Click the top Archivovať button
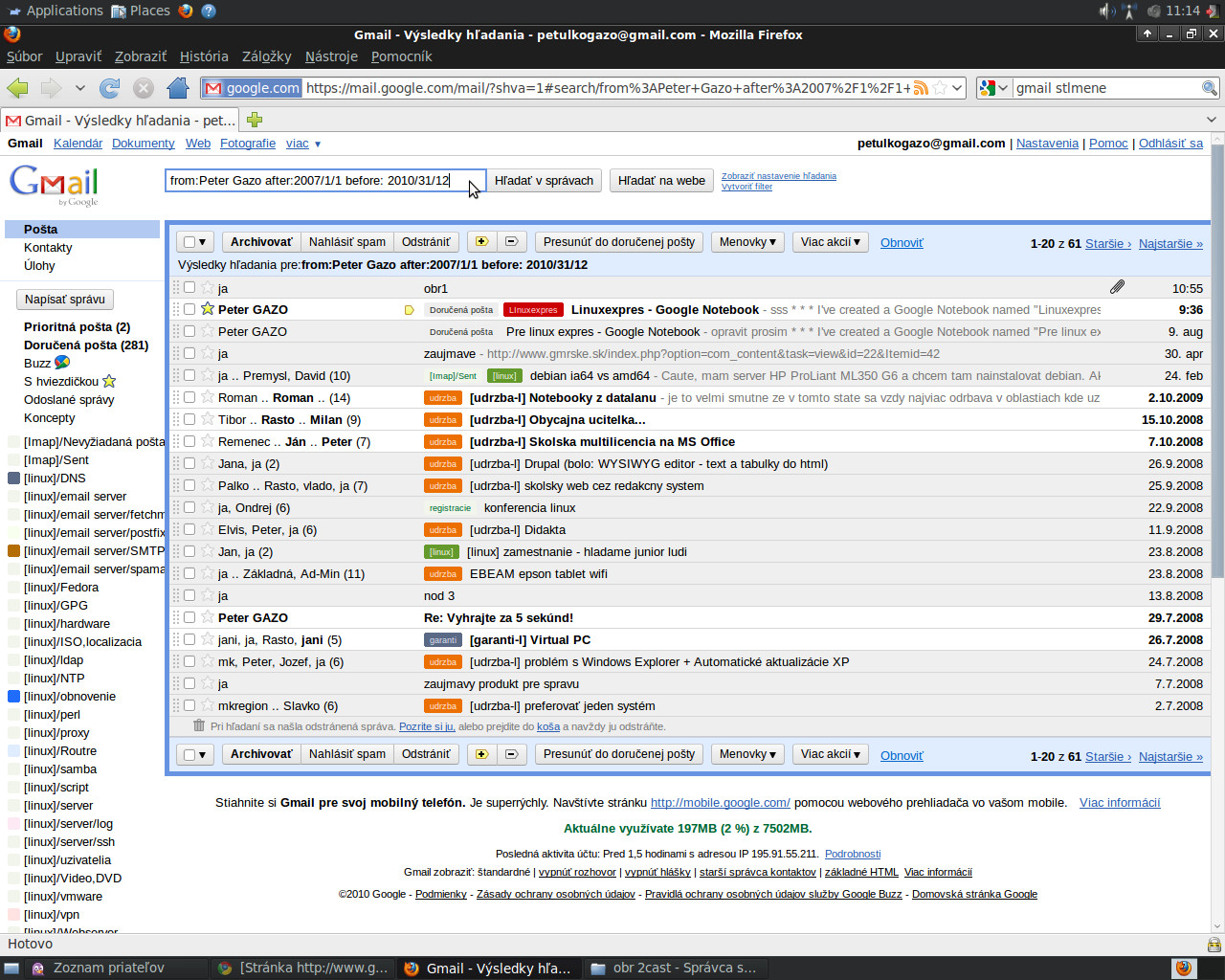Screen dimensions: 1225x980 point(261,242)
